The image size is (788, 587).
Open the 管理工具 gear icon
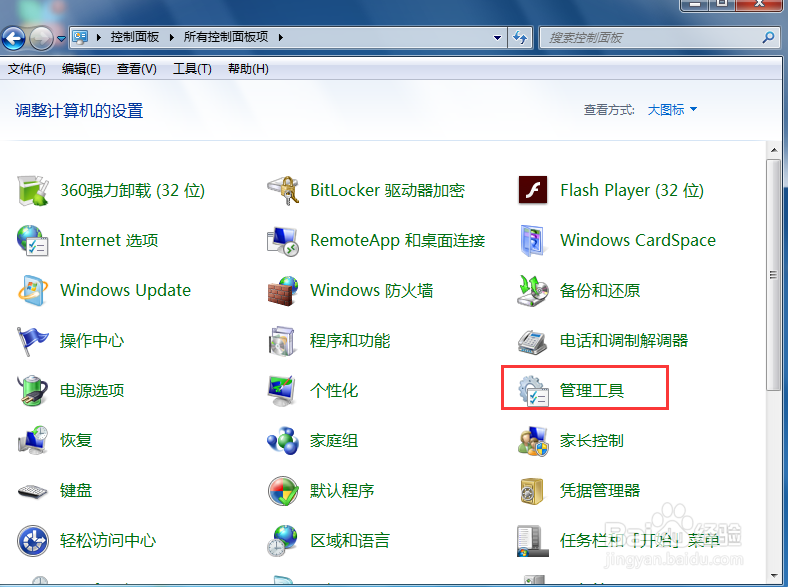(x=533, y=390)
